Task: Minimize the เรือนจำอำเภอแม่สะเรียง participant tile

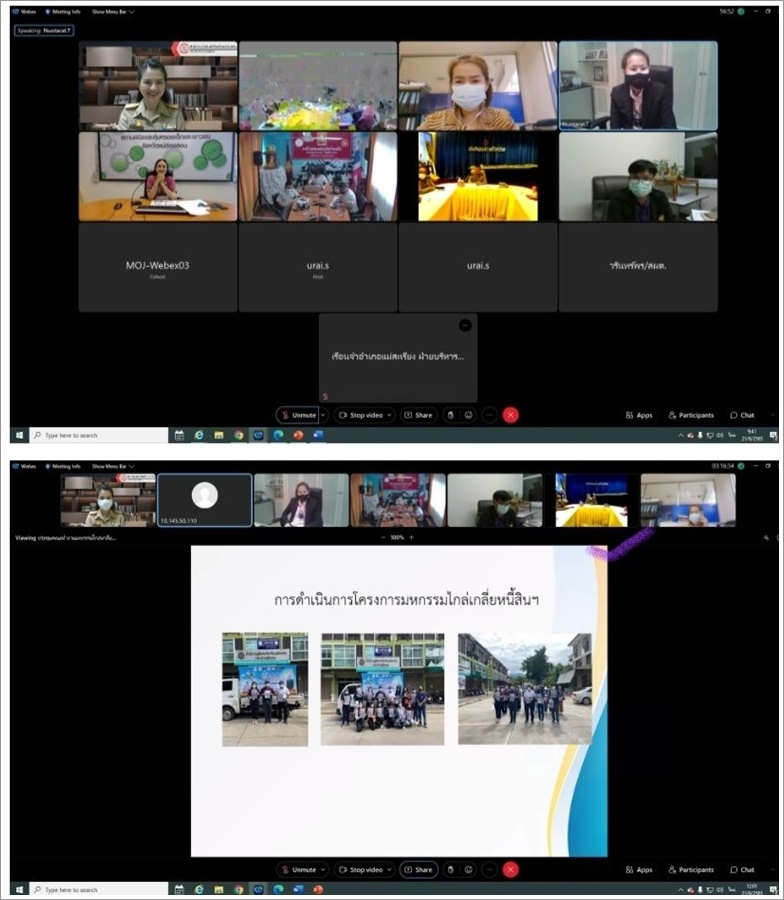Action: [x=465, y=325]
